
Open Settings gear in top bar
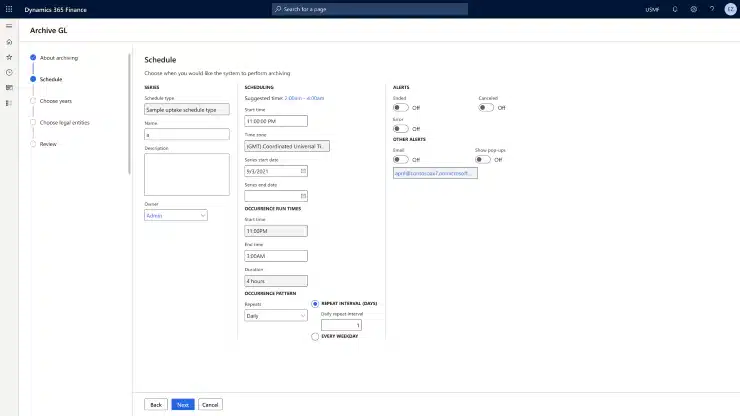(x=693, y=9)
